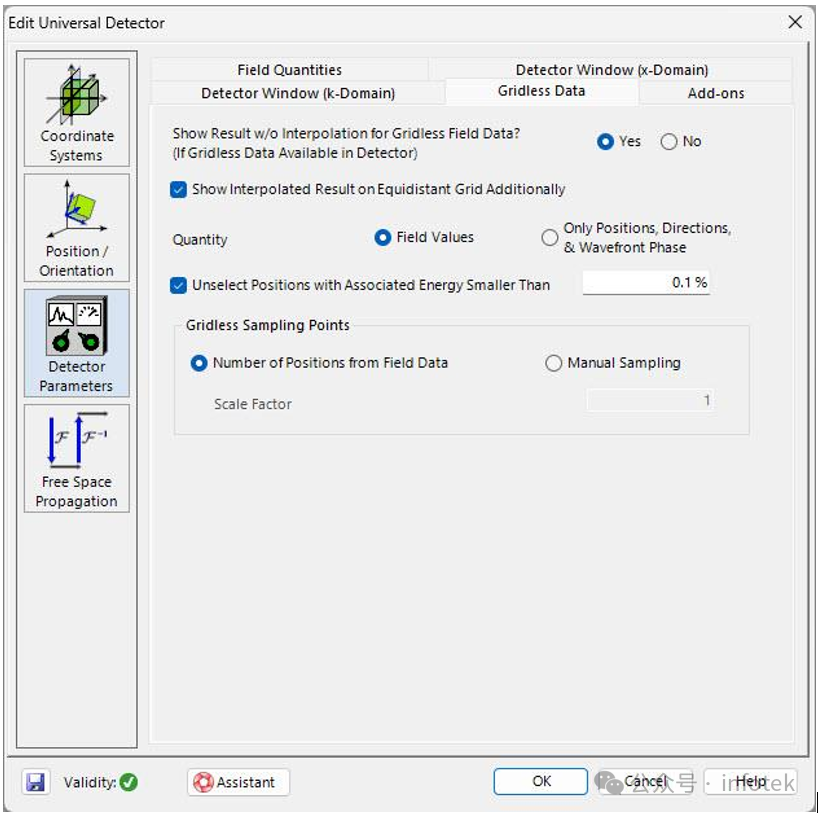This screenshot has height=816, width=821.
Task: Click the Detector Parameters icon
Action: [75, 335]
